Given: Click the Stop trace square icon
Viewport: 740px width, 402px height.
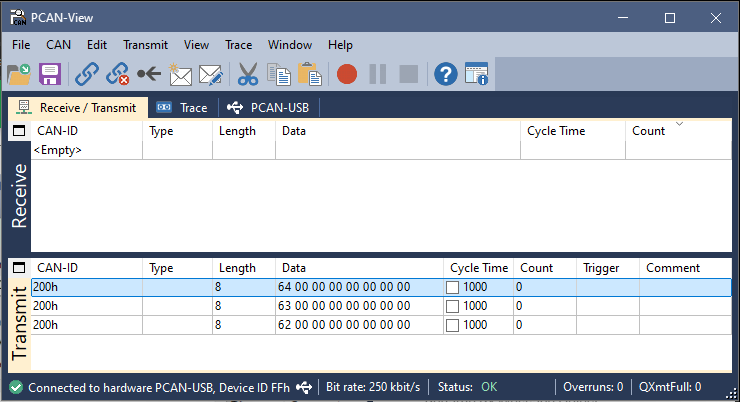Looking at the screenshot, I should 409,74.
